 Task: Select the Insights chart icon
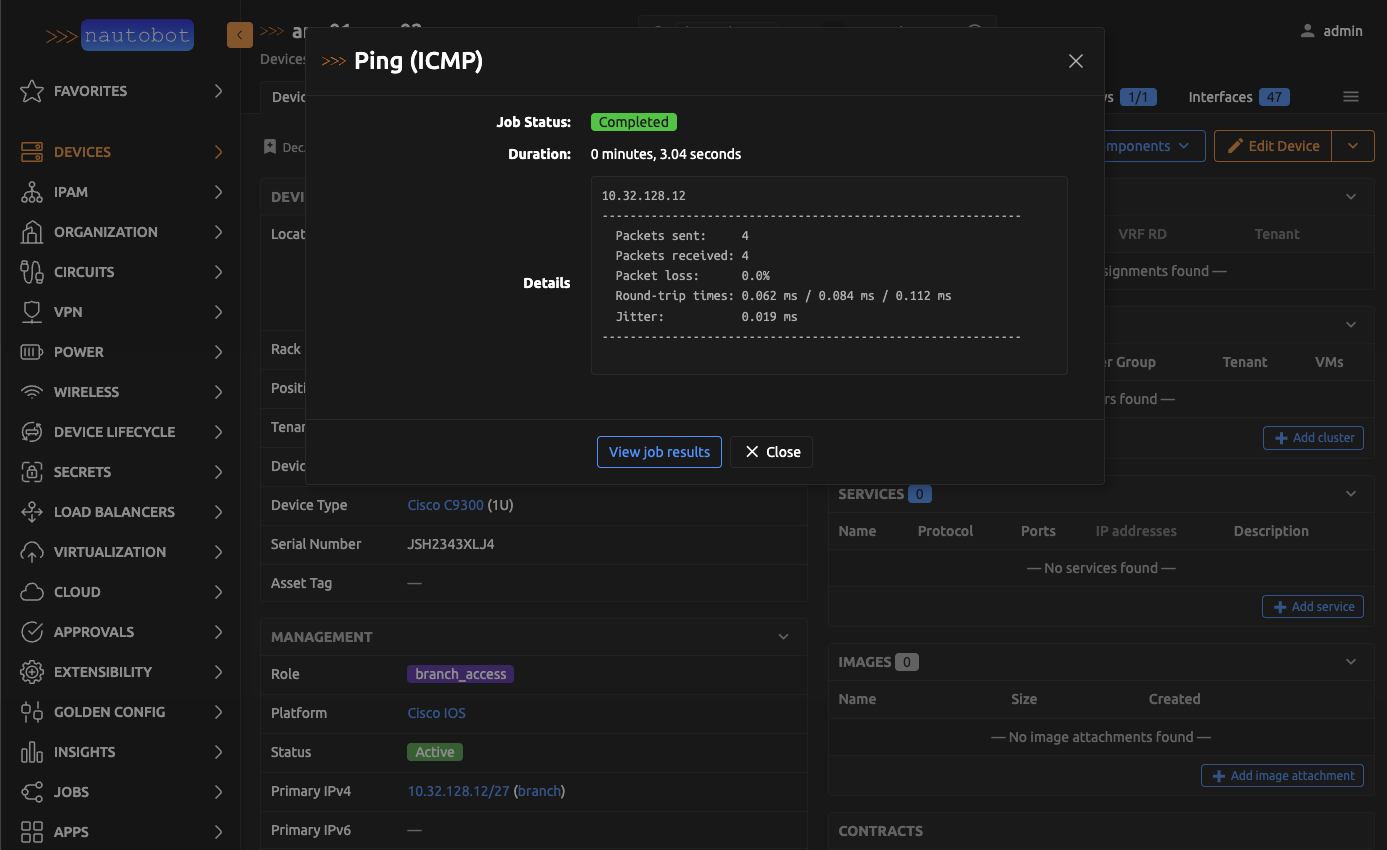point(32,752)
